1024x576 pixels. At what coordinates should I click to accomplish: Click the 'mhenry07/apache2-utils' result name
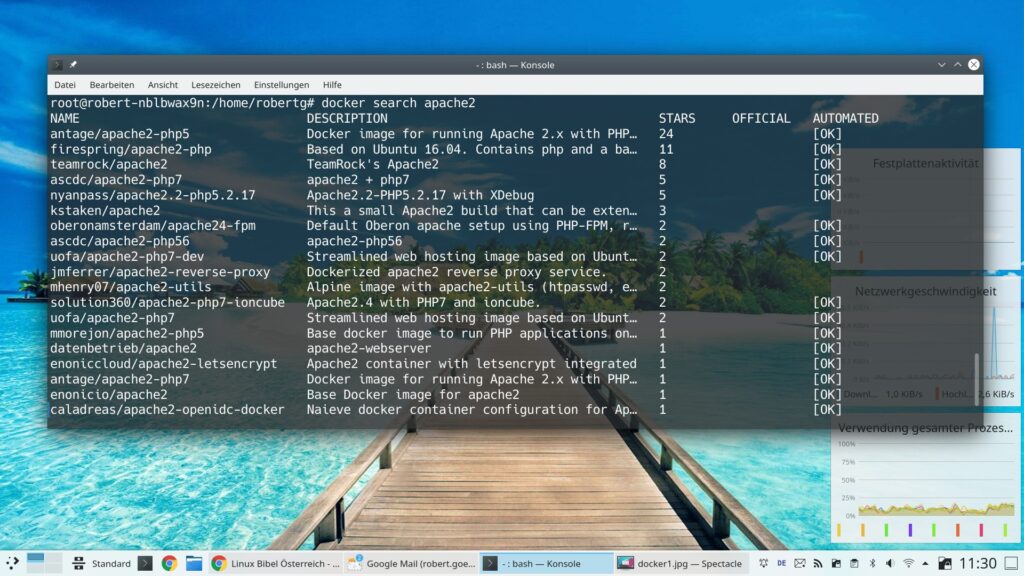pyautogui.click(x=131, y=287)
